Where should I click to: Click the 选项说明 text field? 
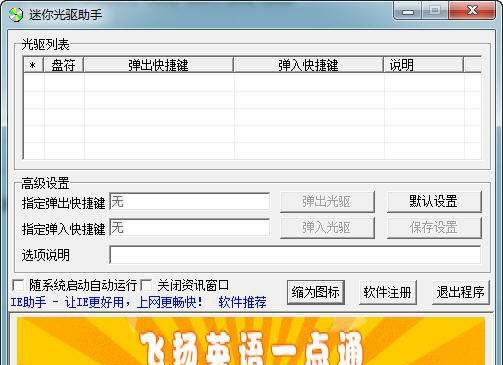pyautogui.click(x=295, y=255)
